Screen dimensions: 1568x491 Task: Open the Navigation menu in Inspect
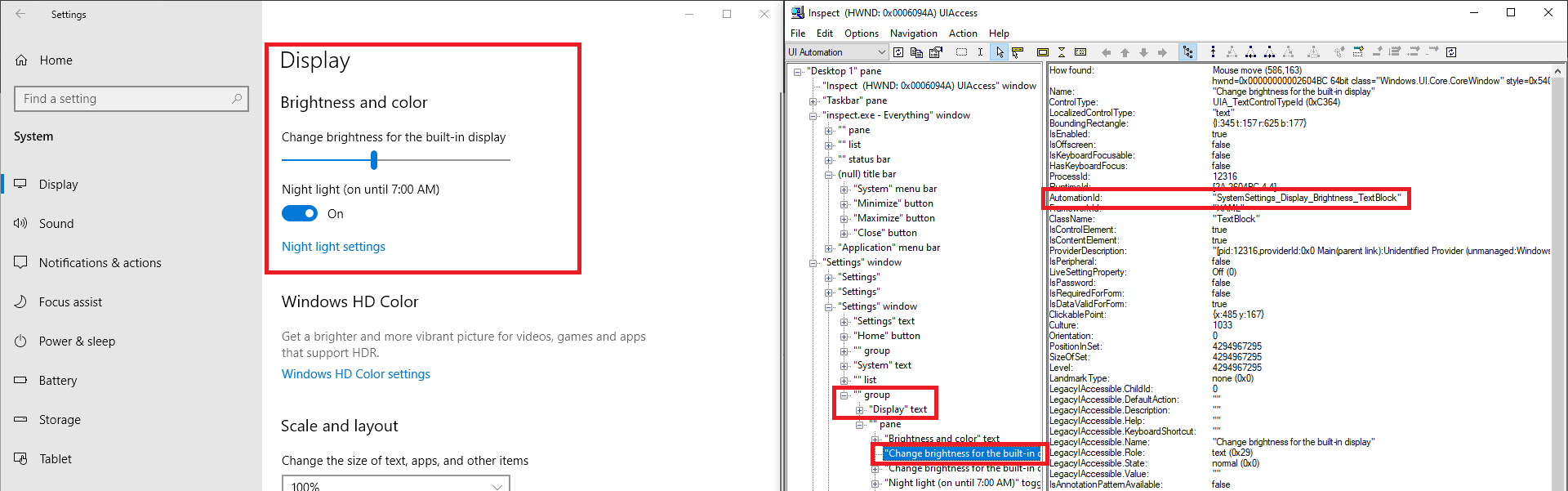[x=914, y=33]
